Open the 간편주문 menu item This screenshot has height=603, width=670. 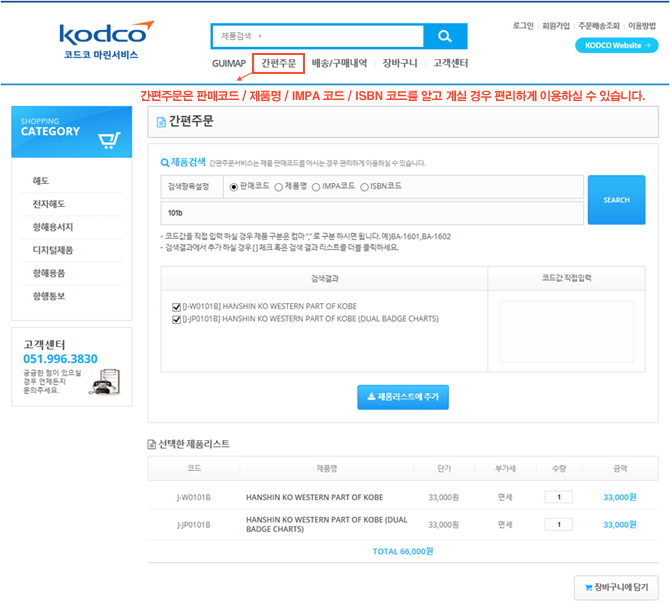(x=279, y=63)
